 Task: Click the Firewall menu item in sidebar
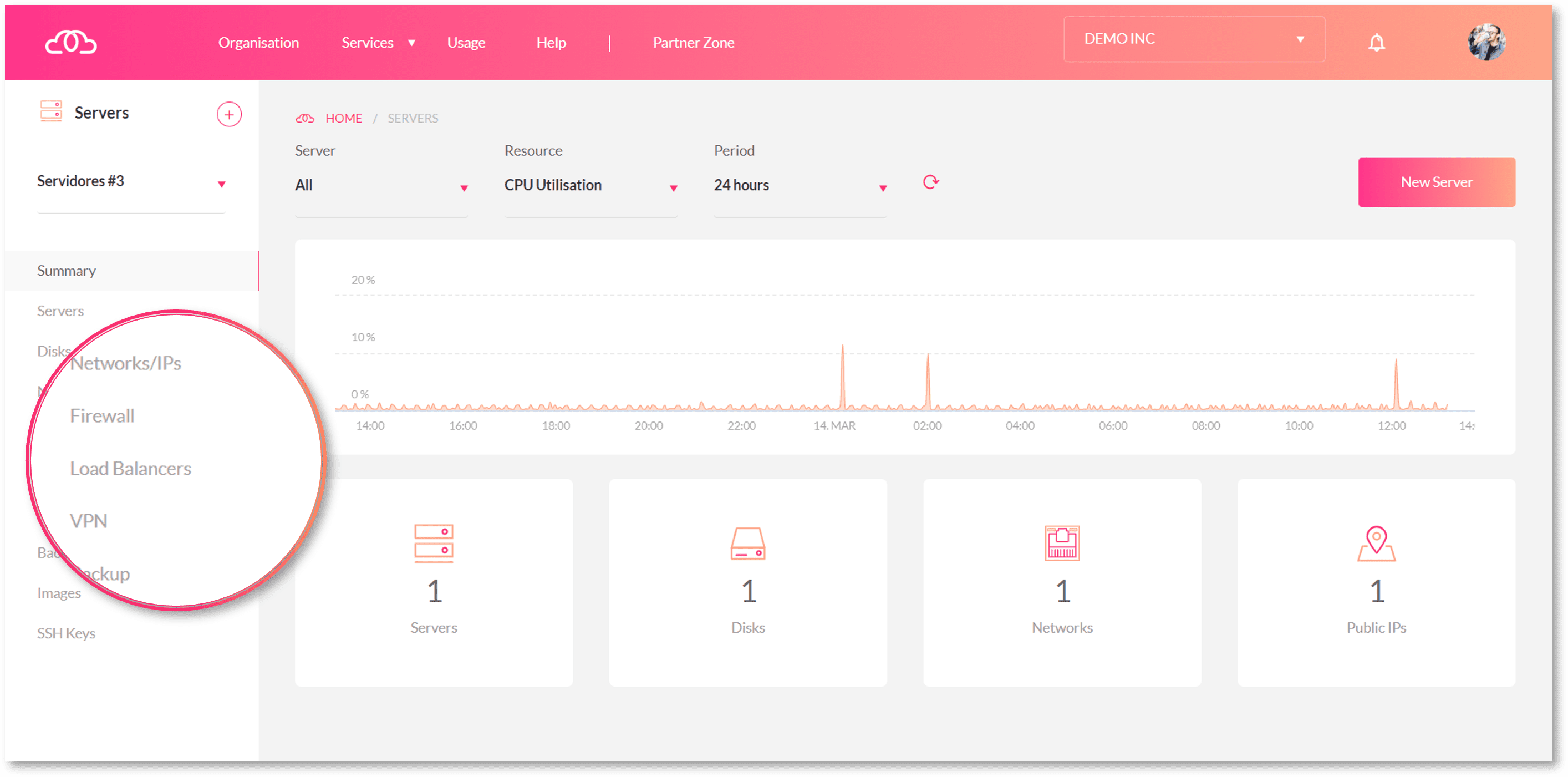coord(101,415)
